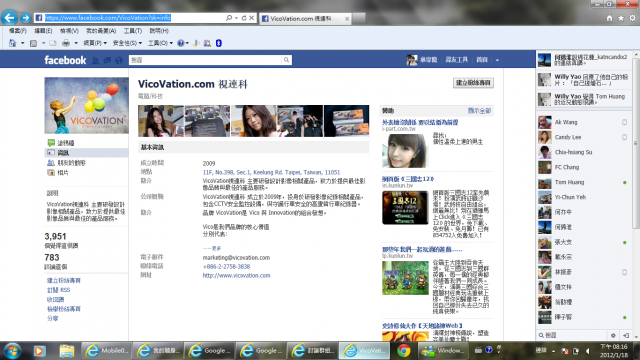This screenshot has height=360, width=640.
Task: Open the http://www.vicovation.com link
Action: (236, 276)
